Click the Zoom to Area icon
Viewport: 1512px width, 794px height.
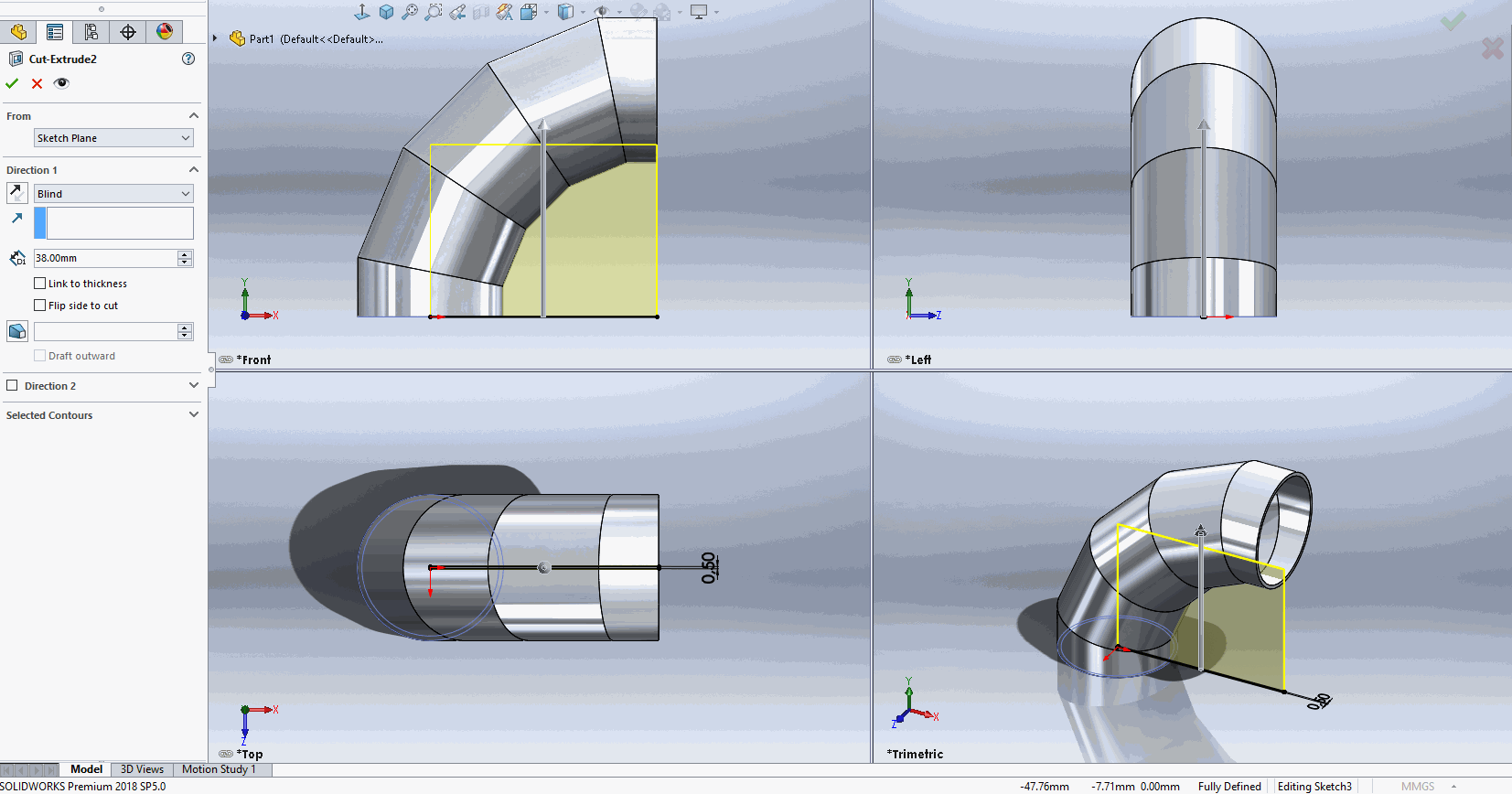pos(434,12)
